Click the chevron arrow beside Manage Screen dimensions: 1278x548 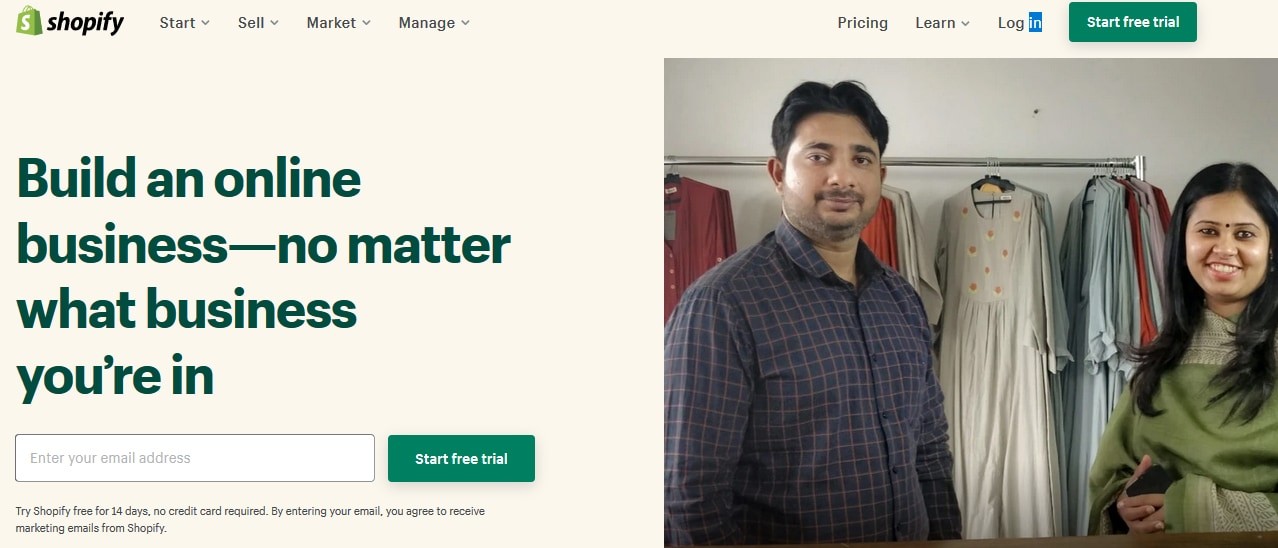[465, 23]
